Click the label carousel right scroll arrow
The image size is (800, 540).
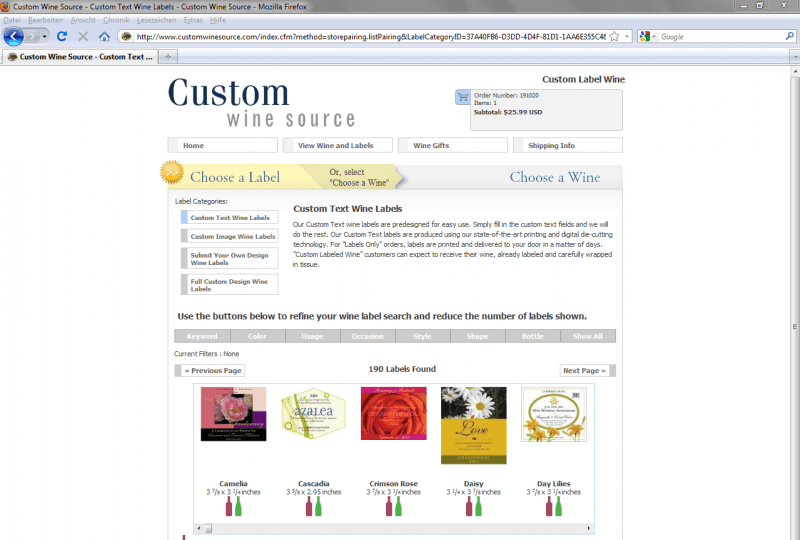click(589, 528)
